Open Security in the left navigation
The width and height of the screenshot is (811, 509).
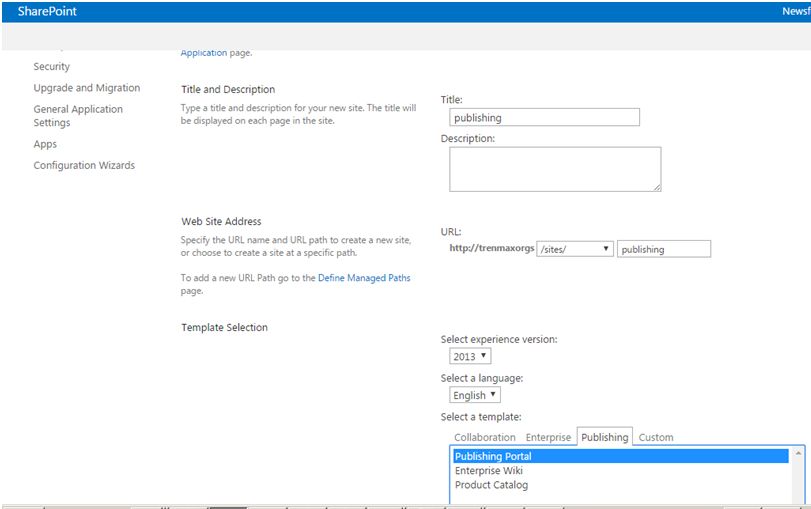tap(51, 67)
